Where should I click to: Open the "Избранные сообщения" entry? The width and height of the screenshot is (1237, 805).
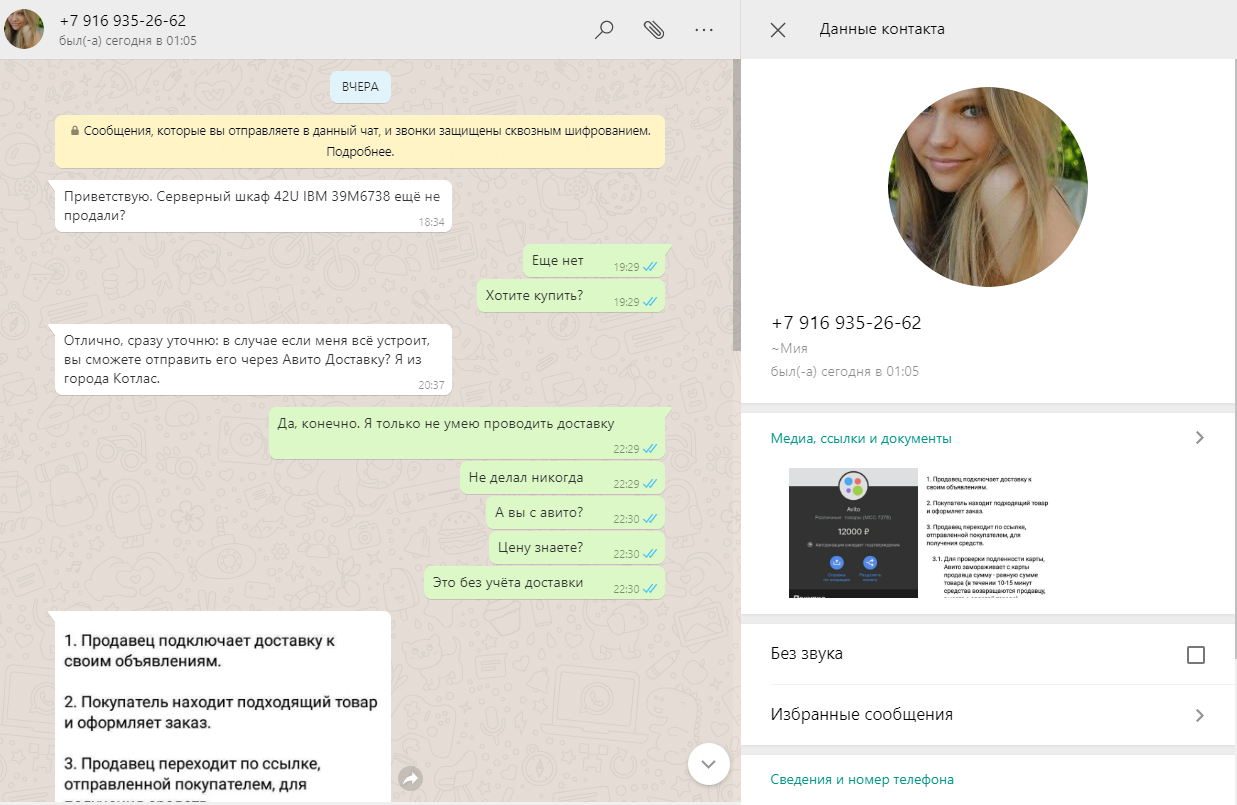click(861, 715)
